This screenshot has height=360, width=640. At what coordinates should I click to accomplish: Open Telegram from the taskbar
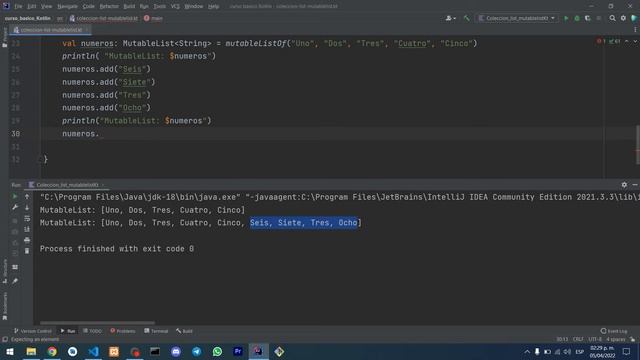click(x=196, y=351)
